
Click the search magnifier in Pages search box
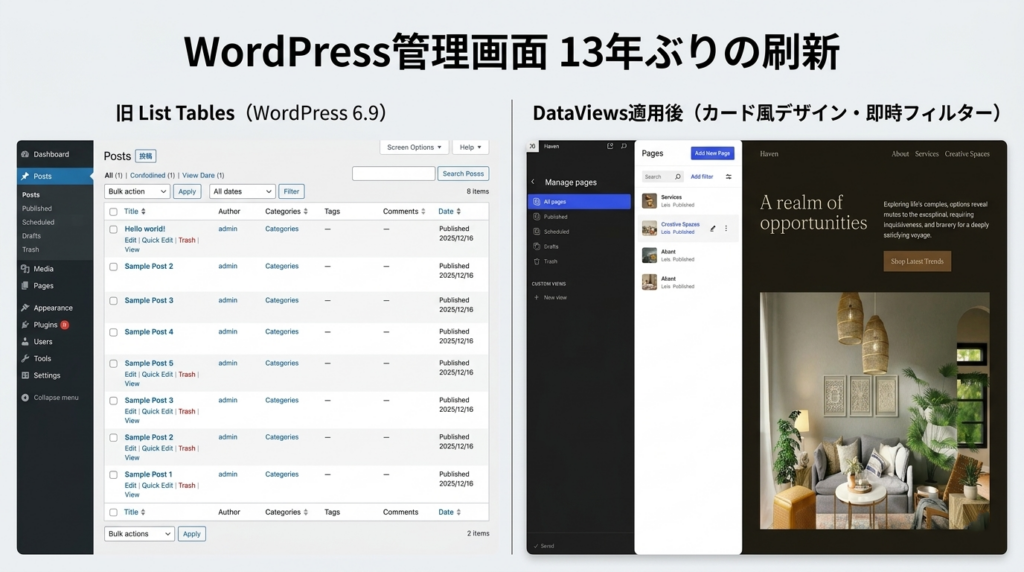678,176
